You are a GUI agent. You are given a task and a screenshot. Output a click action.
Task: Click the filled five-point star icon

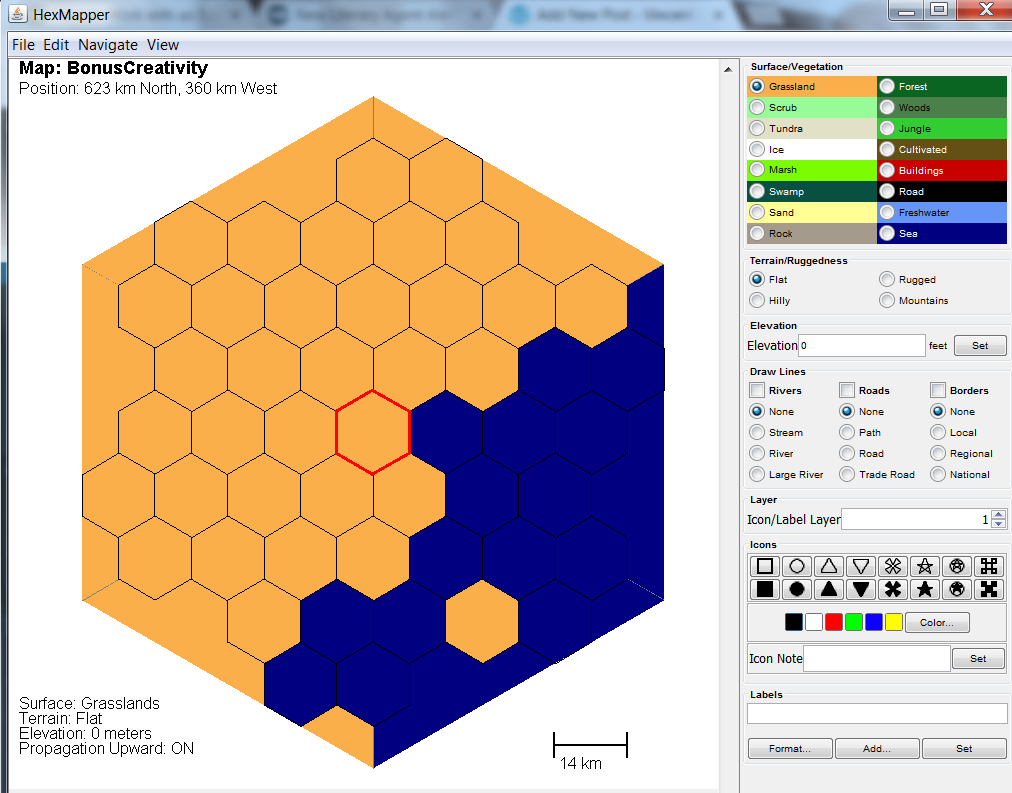tap(925, 589)
